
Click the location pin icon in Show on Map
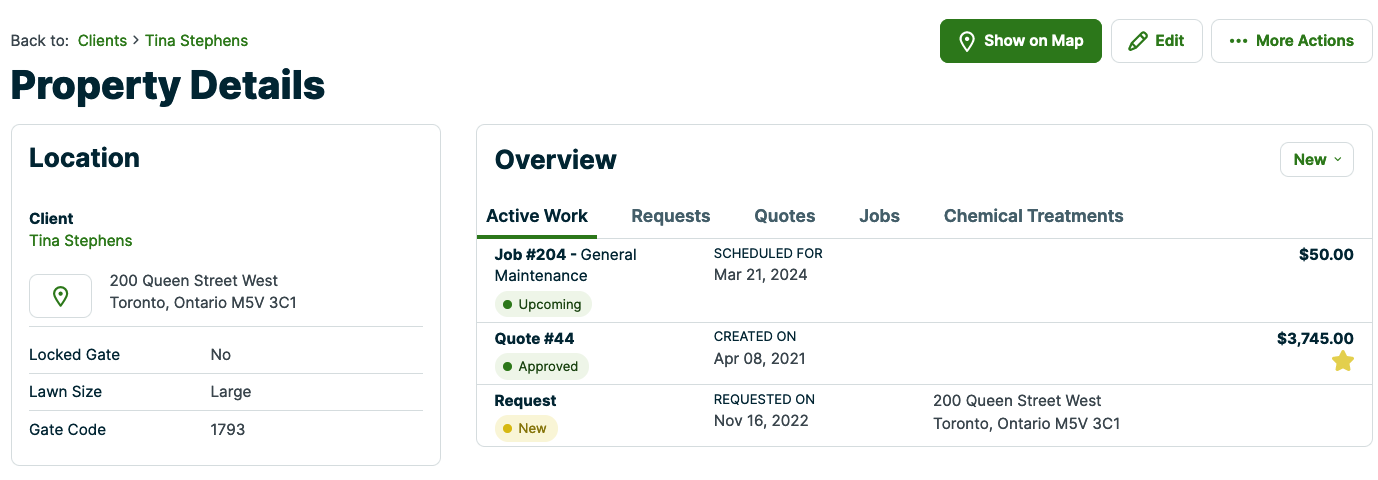966,41
